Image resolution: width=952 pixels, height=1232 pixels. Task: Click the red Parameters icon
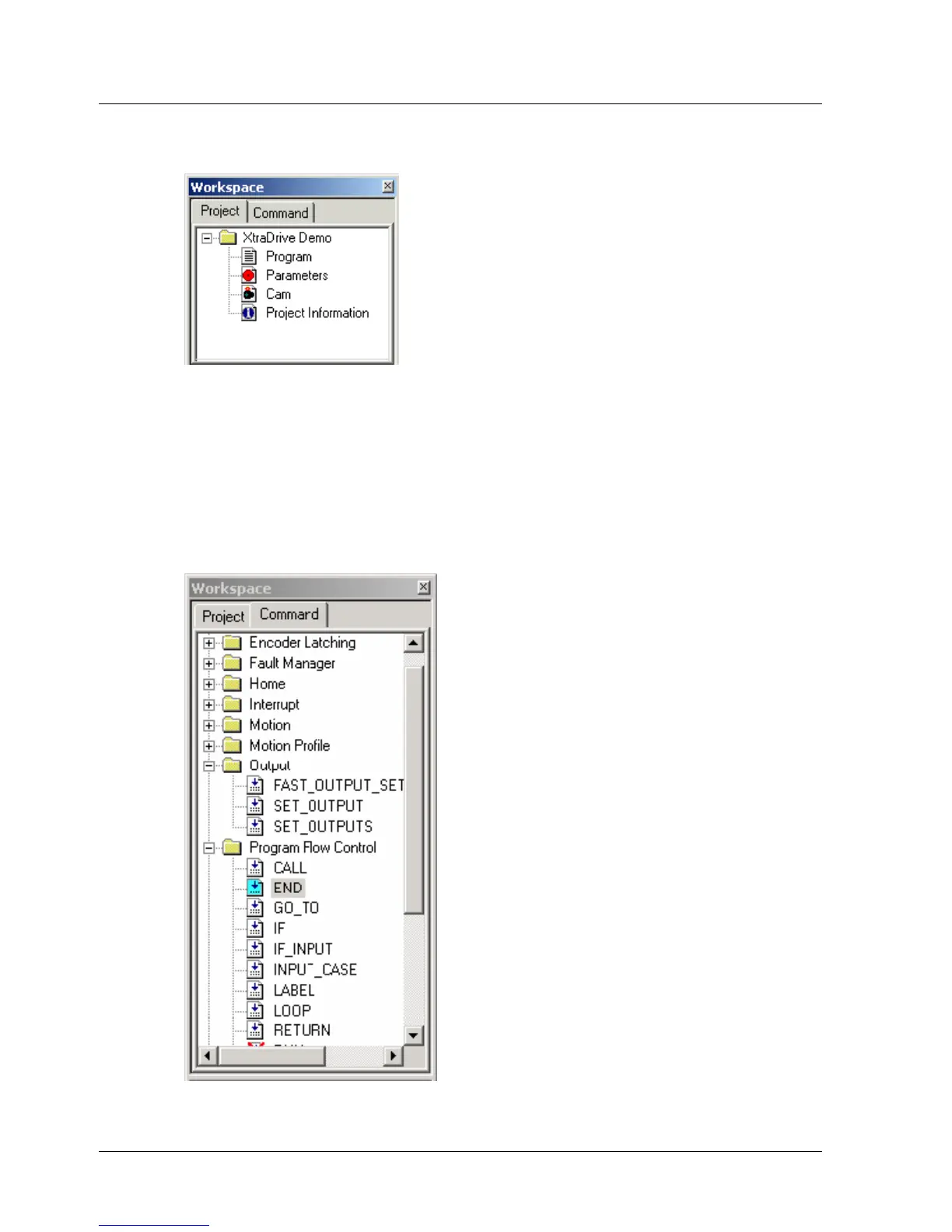[x=249, y=275]
